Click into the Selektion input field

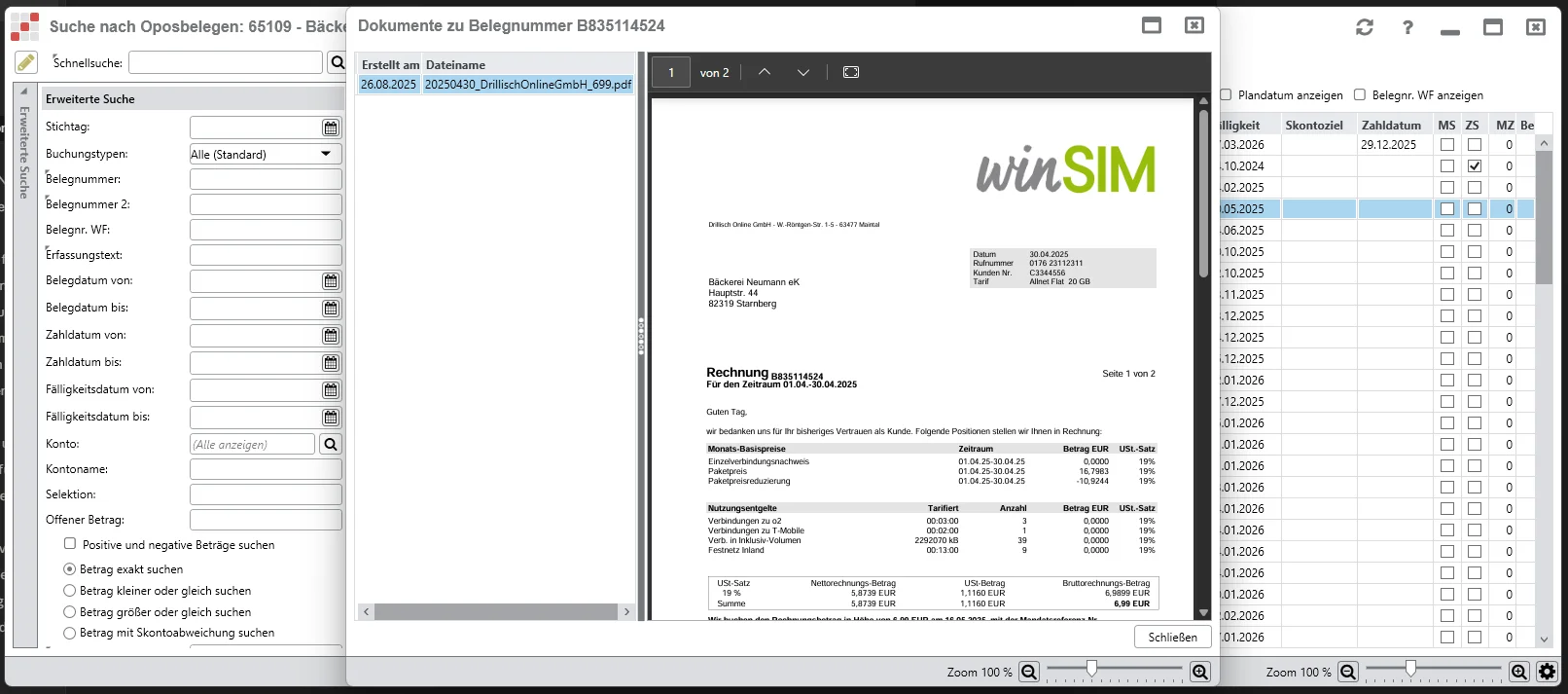[266, 494]
